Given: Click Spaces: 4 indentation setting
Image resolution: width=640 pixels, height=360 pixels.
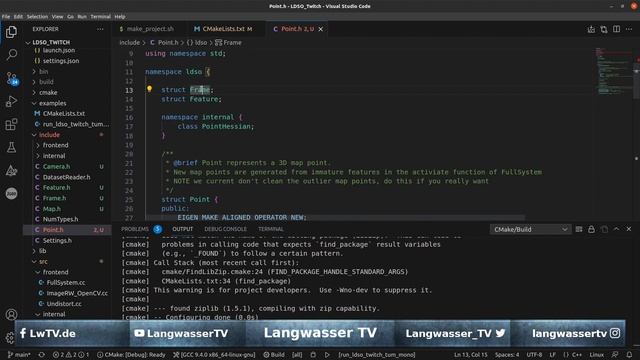Looking at the screenshot, I should (507, 355).
